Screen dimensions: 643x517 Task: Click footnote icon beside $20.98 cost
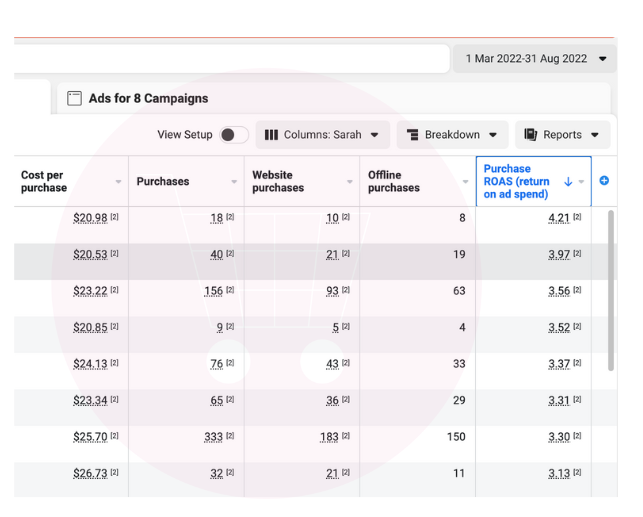pos(114,218)
